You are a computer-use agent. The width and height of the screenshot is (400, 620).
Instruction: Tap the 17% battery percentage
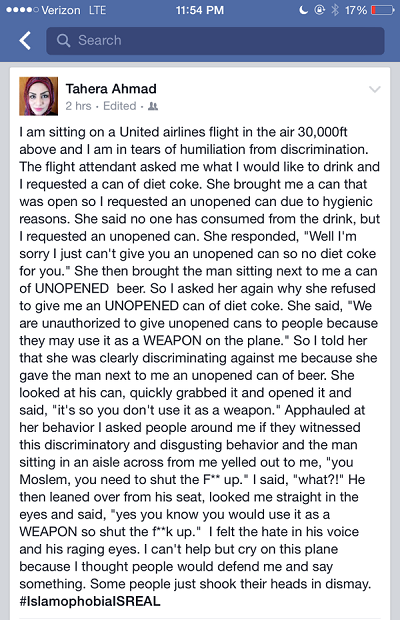356,10
